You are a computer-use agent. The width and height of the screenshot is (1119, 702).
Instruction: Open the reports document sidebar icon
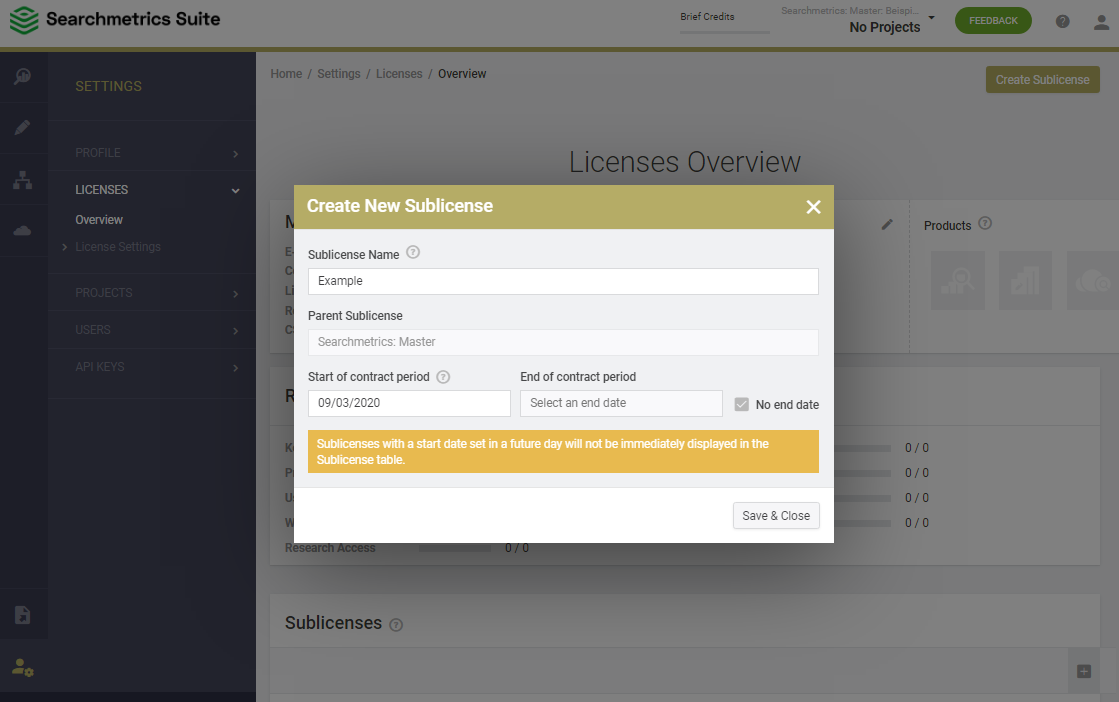point(23,614)
